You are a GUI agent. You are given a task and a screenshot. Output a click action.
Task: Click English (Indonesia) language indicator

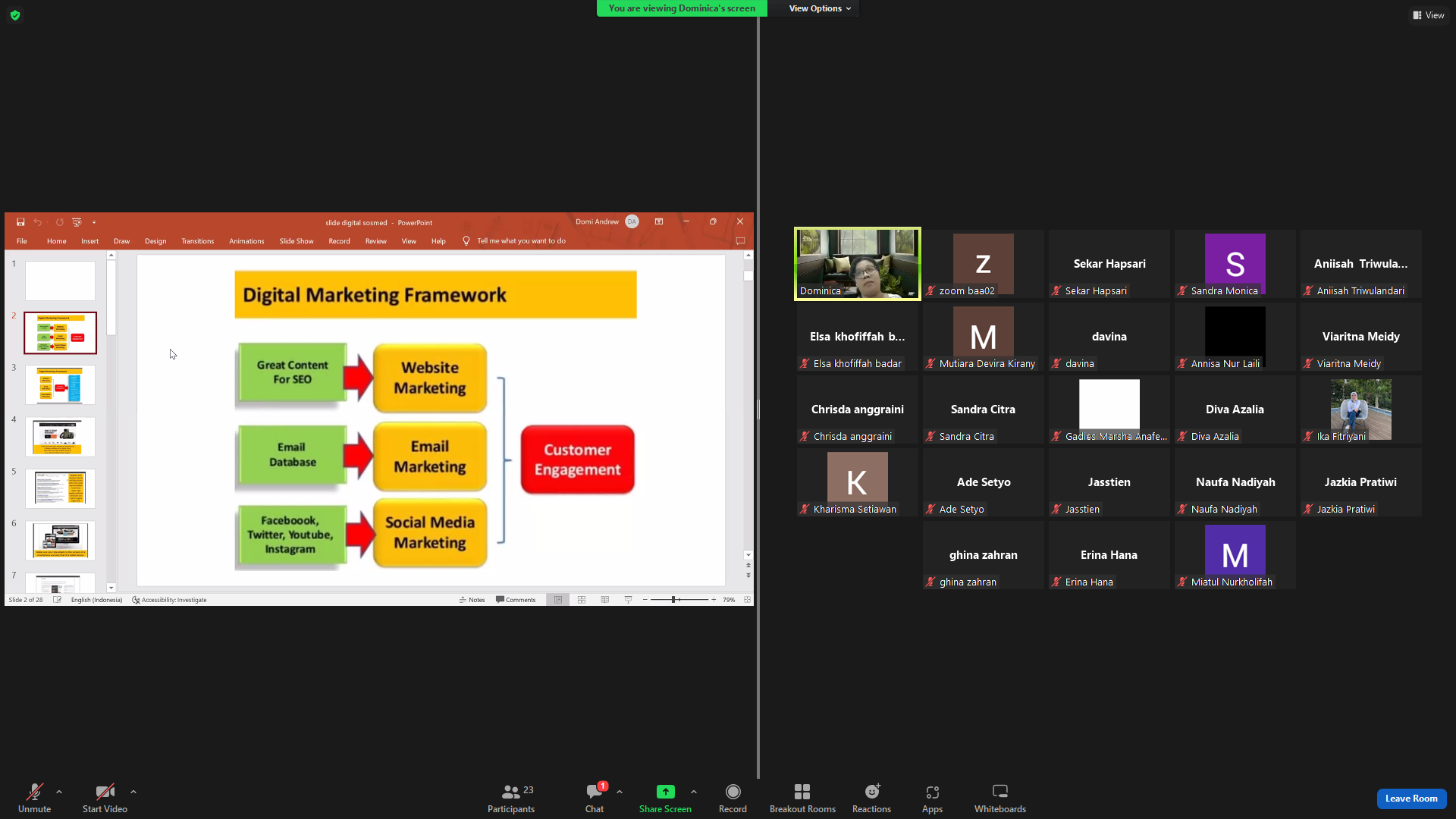click(x=96, y=600)
